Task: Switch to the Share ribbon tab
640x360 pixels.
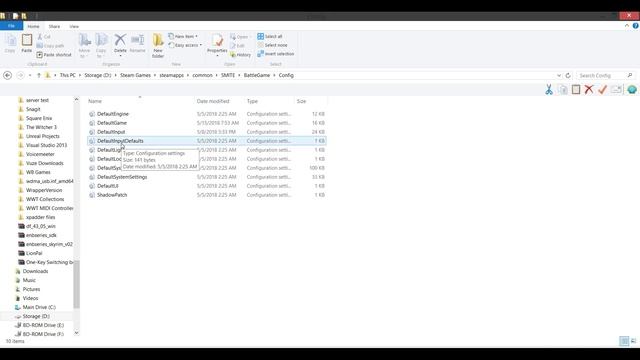Action: (54, 27)
